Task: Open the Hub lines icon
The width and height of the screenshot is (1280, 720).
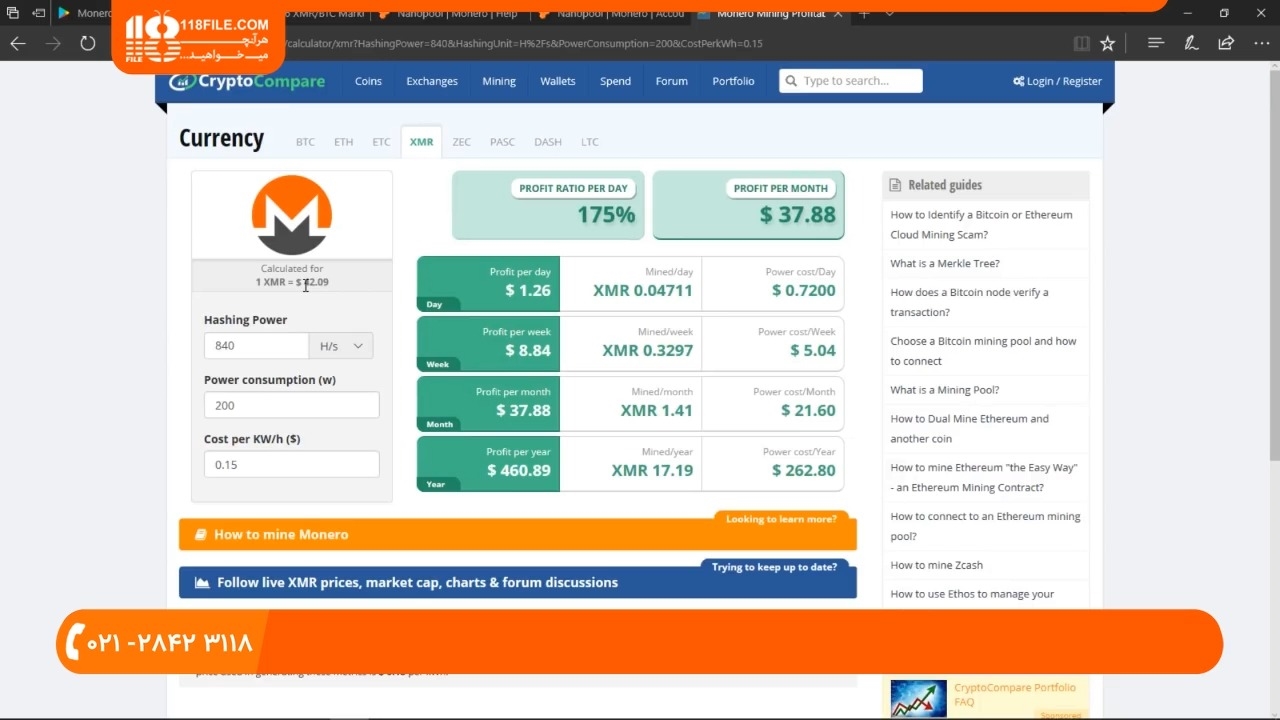Action: (1156, 43)
